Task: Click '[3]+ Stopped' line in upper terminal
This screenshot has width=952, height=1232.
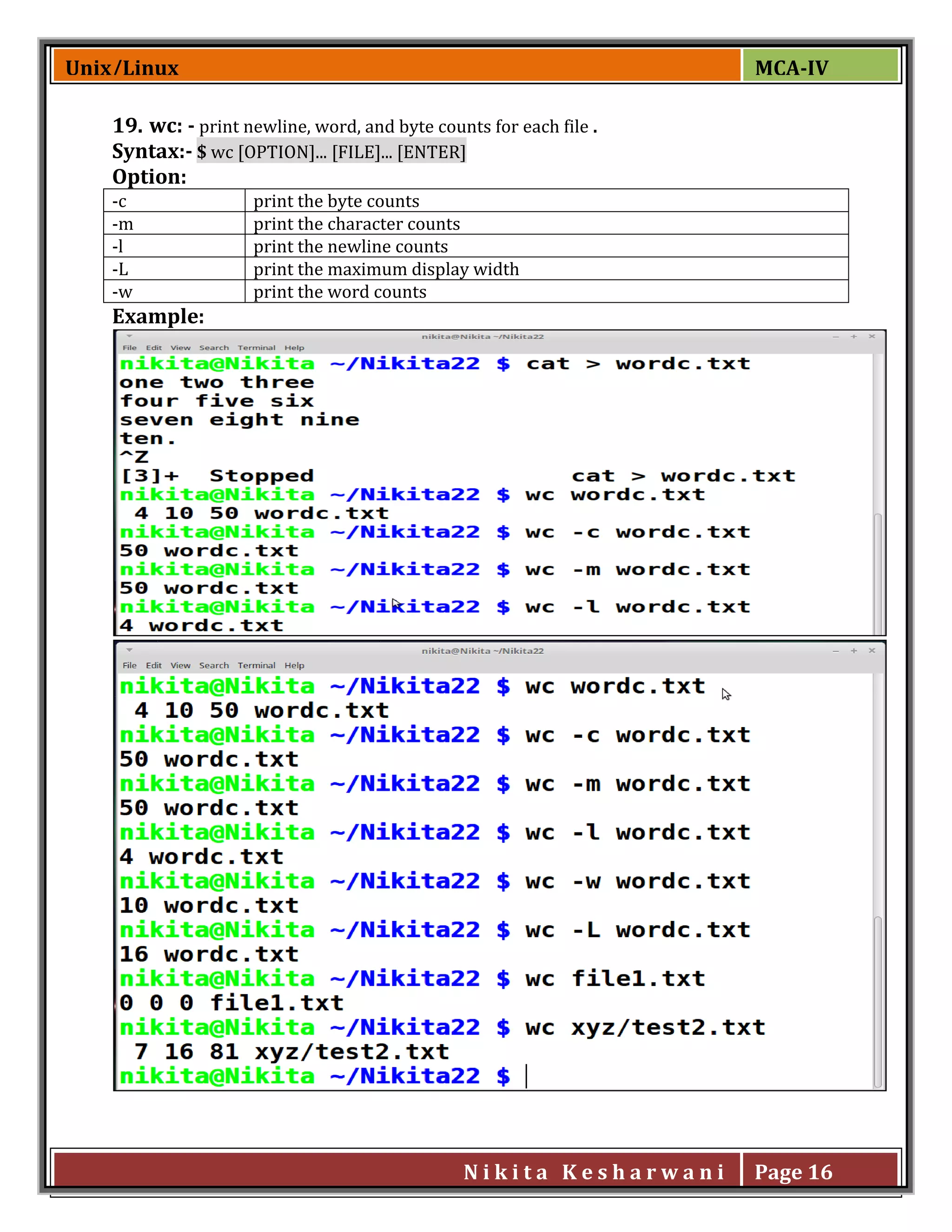Action: (217, 476)
